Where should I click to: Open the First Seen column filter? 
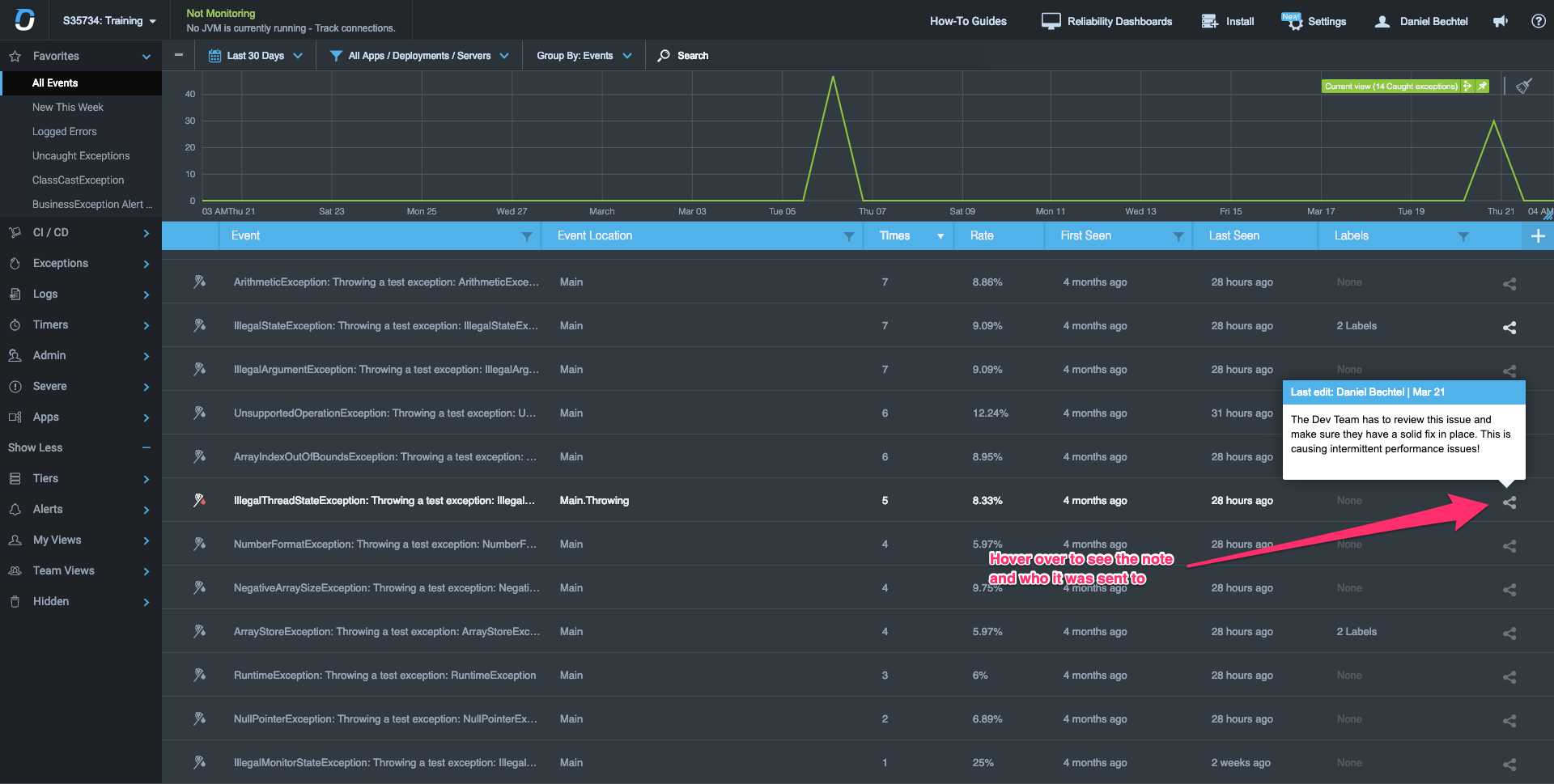point(1178,236)
